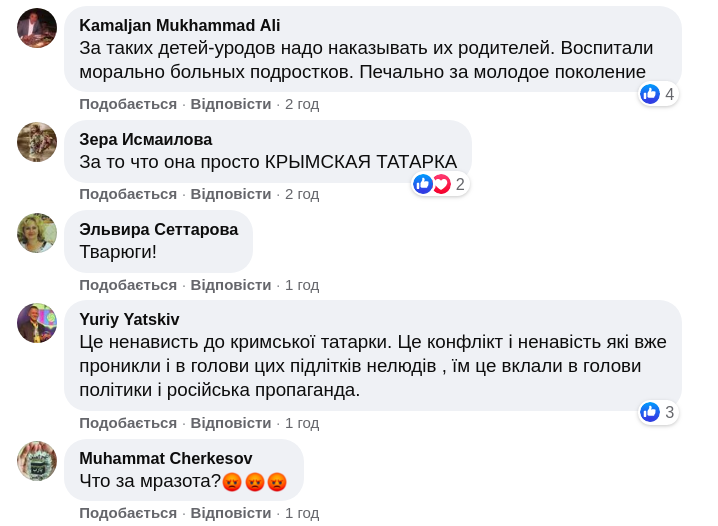Click the '2 год' timestamp on Kamaljan's comment
Screen dimensions: 718x526
point(302,104)
